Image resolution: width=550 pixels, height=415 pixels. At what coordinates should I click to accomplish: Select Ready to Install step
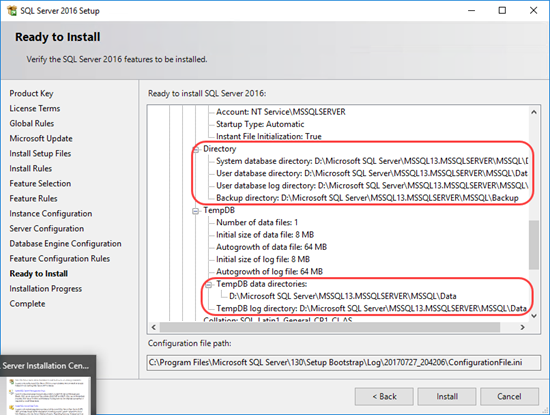pyautogui.click(x=39, y=274)
